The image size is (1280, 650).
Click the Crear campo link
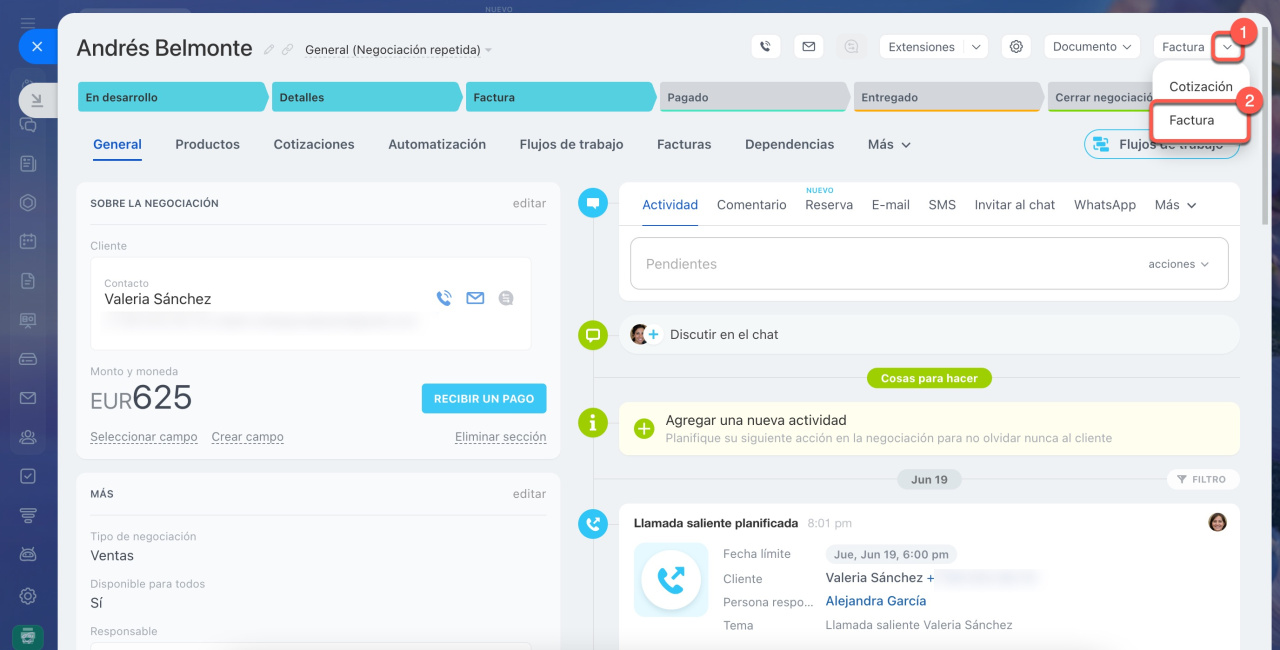point(248,437)
